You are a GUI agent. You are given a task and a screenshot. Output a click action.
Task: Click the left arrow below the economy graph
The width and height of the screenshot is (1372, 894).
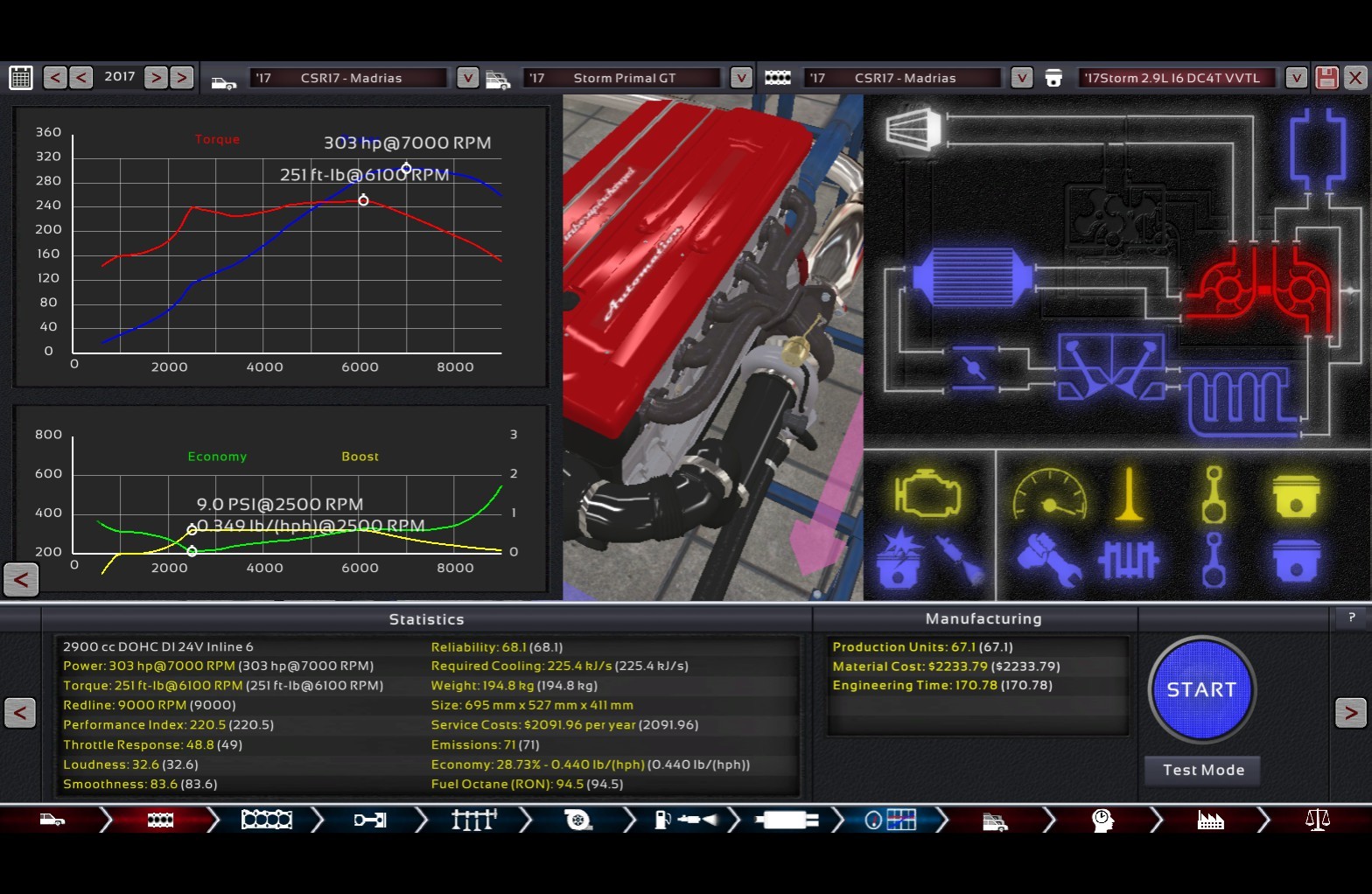tap(22, 579)
